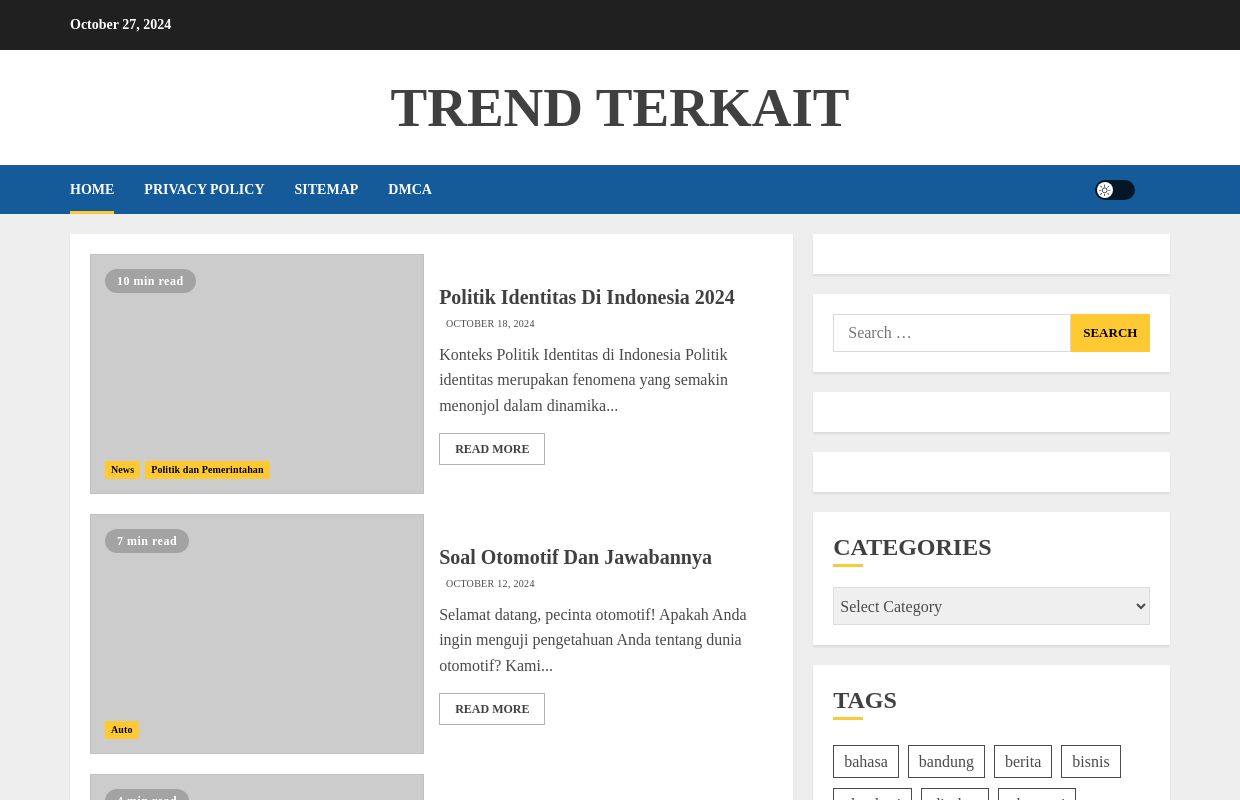The image size is (1240, 800).
Task: Select the berita tag
Action: click(x=1023, y=762)
